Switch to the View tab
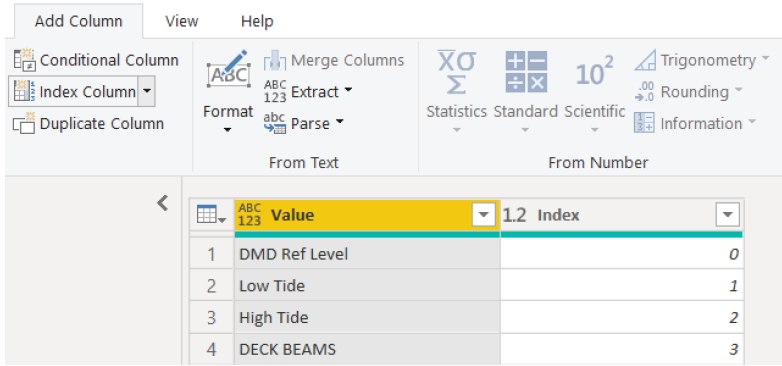This screenshot has height=366, width=782. pyautogui.click(x=182, y=21)
